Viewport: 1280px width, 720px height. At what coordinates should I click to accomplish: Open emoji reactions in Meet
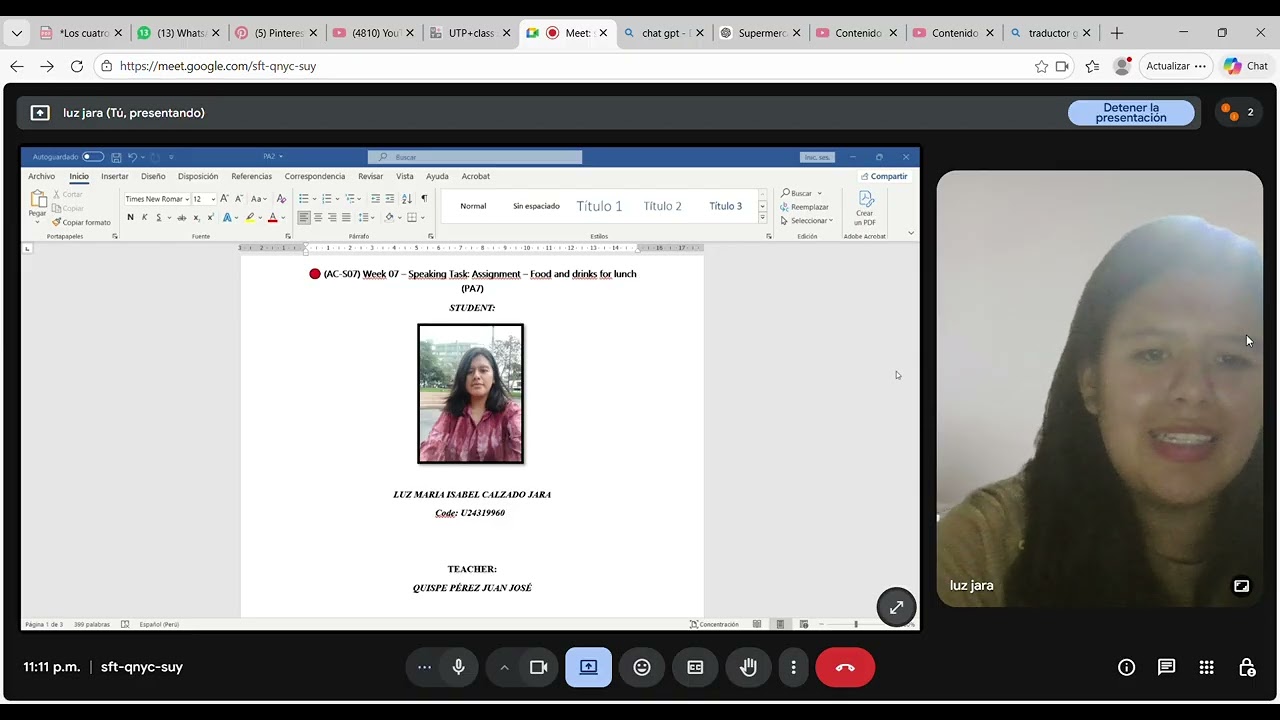point(642,667)
